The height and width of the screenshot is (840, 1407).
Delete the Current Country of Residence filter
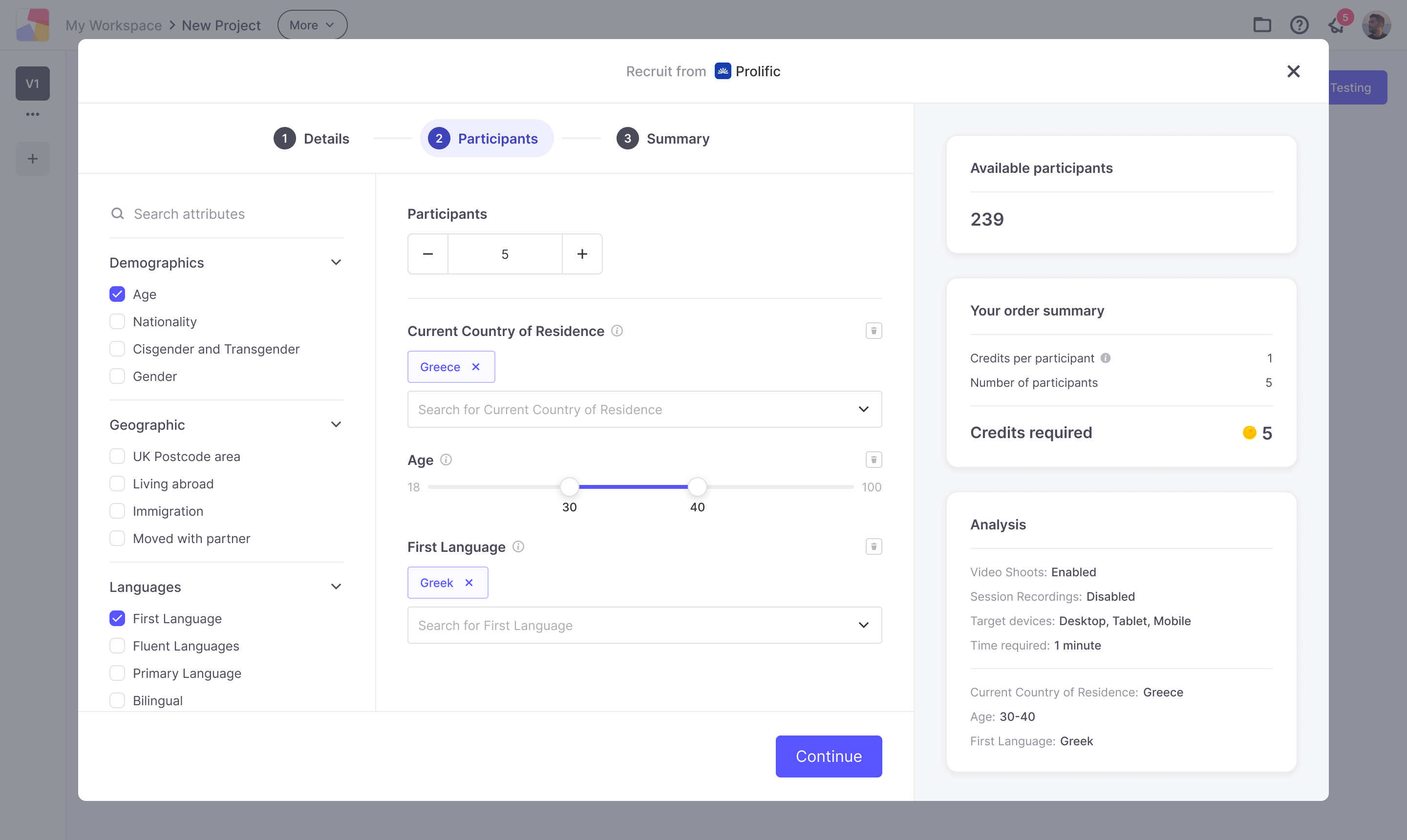pyautogui.click(x=873, y=331)
